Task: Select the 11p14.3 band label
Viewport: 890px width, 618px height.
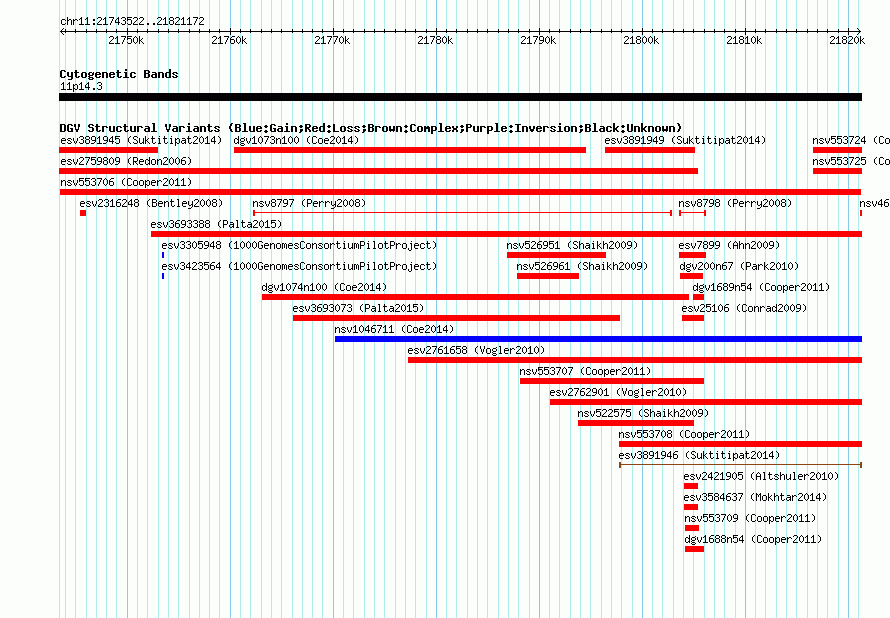Action: [x=81, y=86]
